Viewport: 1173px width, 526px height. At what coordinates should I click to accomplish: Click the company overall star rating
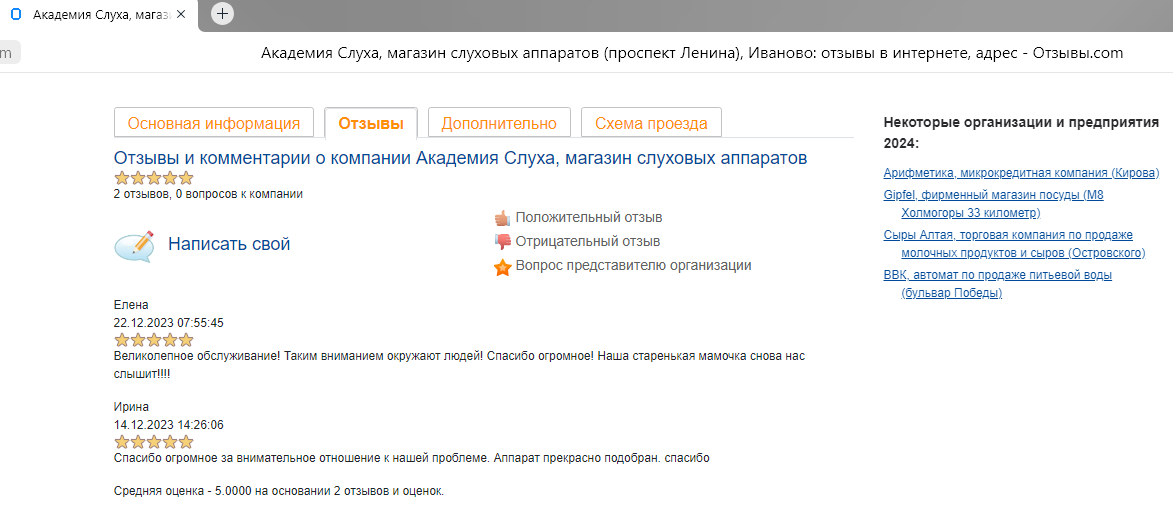click(x=154, y=178)
